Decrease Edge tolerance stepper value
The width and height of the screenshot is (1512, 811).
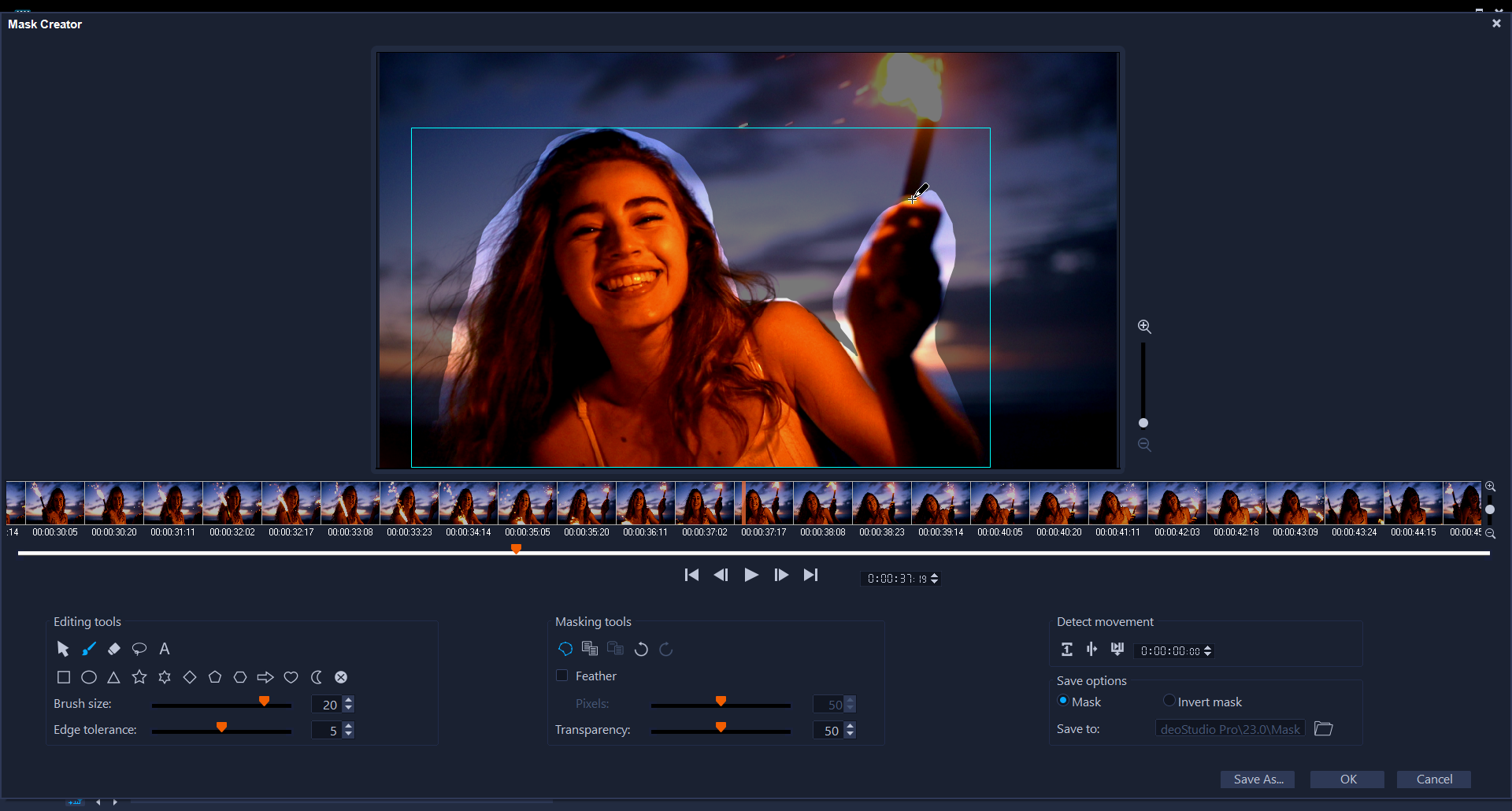[349, 735]
